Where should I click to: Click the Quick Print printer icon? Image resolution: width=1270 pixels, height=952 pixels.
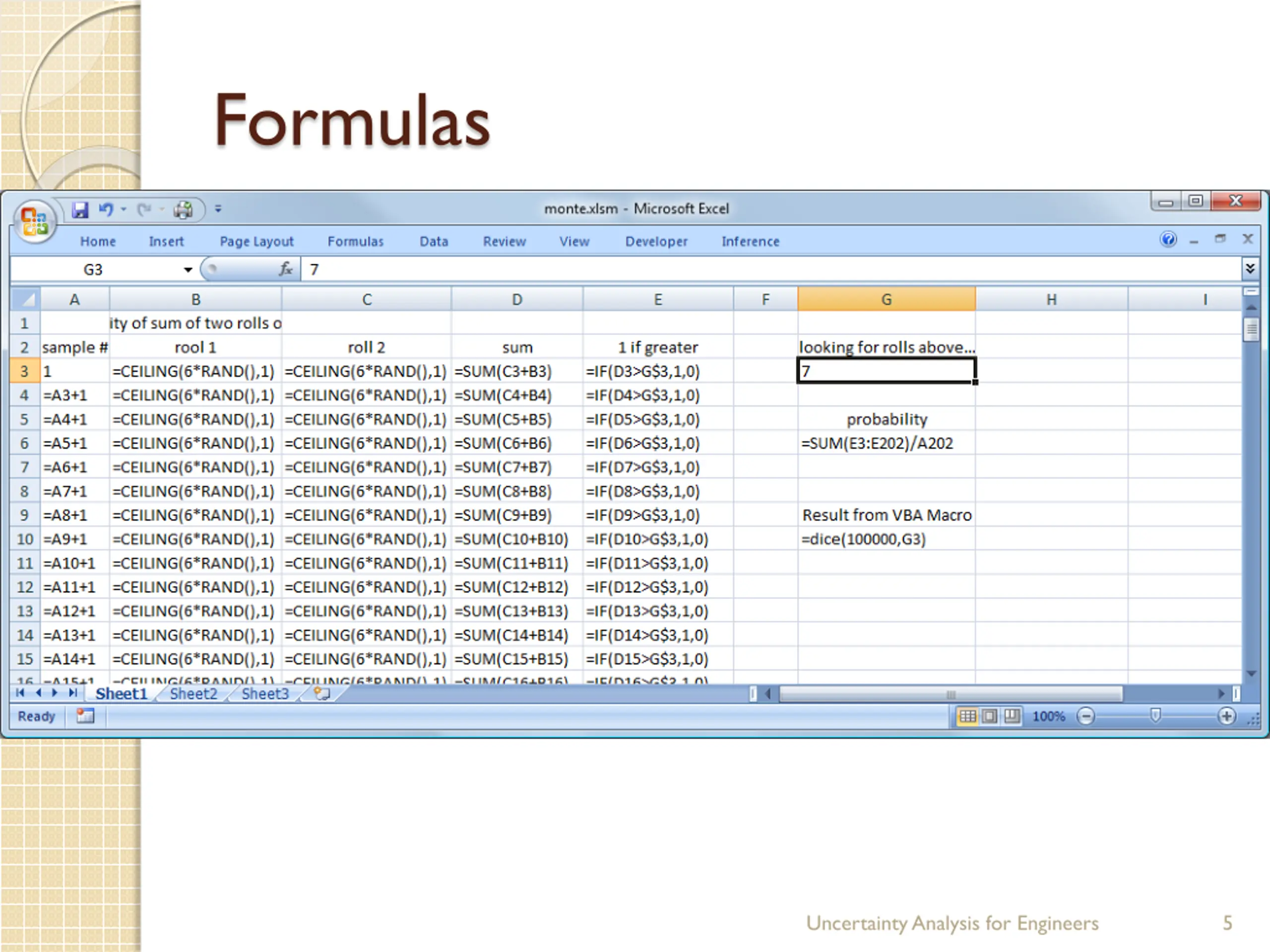click(x=183, y=210)
